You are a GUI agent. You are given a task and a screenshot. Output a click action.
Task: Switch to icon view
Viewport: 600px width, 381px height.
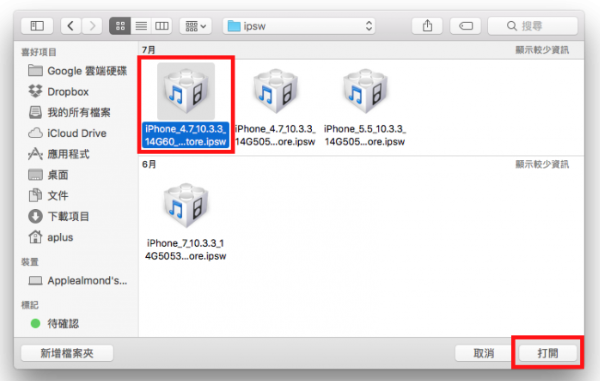120,26
